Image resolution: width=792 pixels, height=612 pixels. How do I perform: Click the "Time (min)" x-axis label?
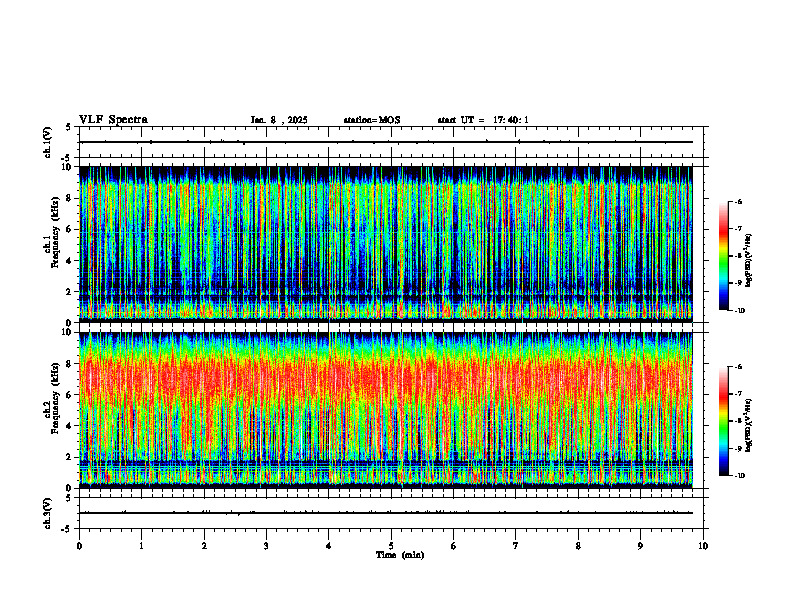(400, 555)
